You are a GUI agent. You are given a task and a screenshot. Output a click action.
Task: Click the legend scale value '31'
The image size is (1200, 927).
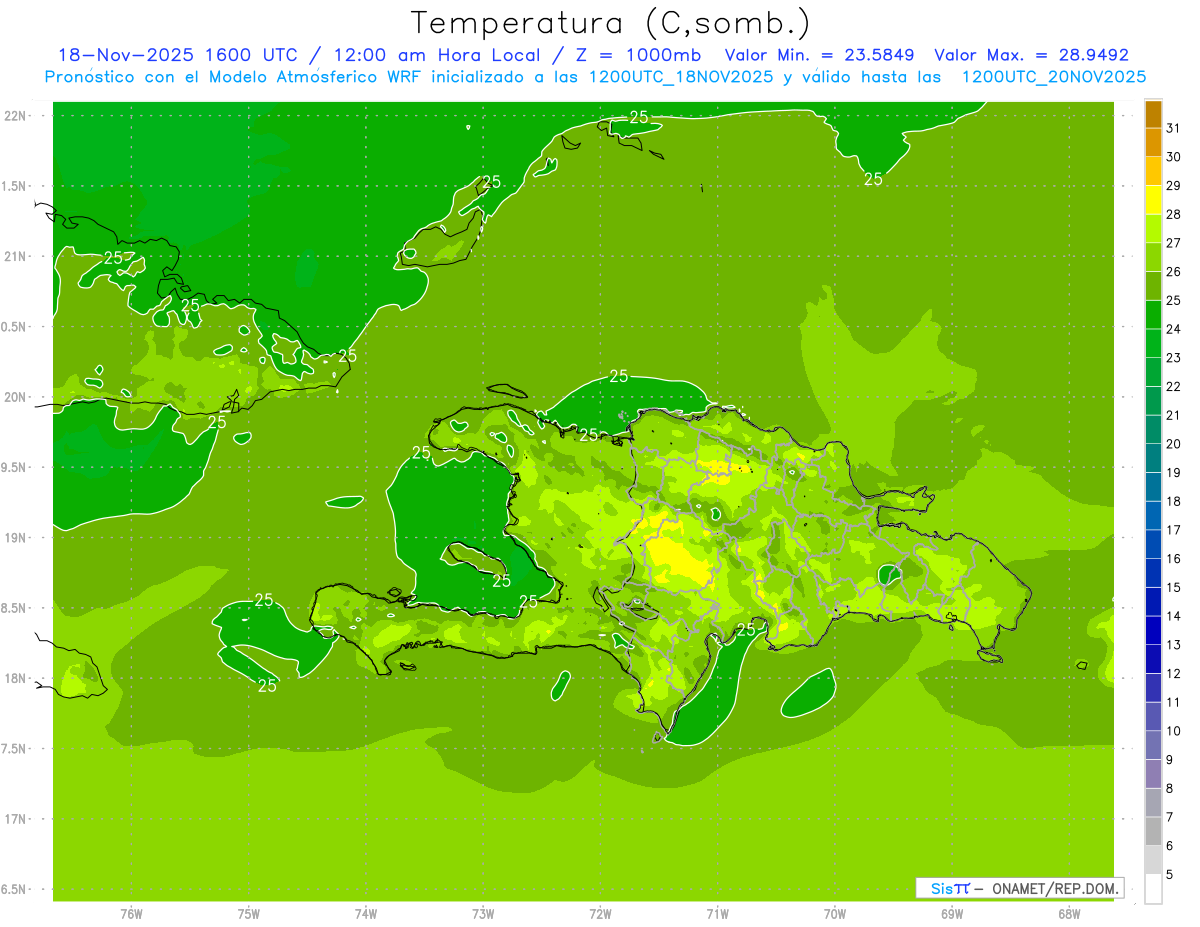pos(1173,128)
